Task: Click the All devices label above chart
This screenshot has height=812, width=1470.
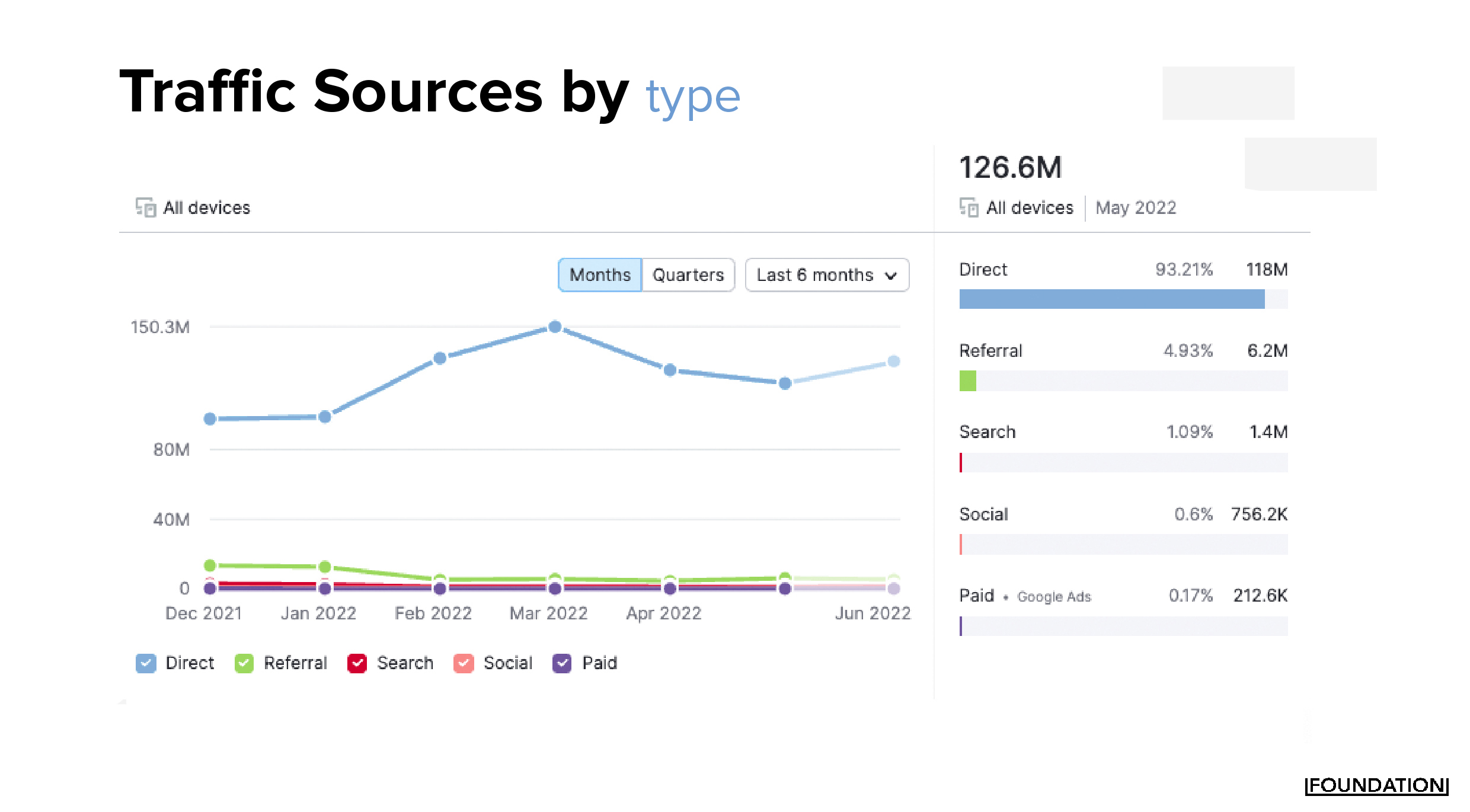Action: pyautogui.click(x=206, y=207)
